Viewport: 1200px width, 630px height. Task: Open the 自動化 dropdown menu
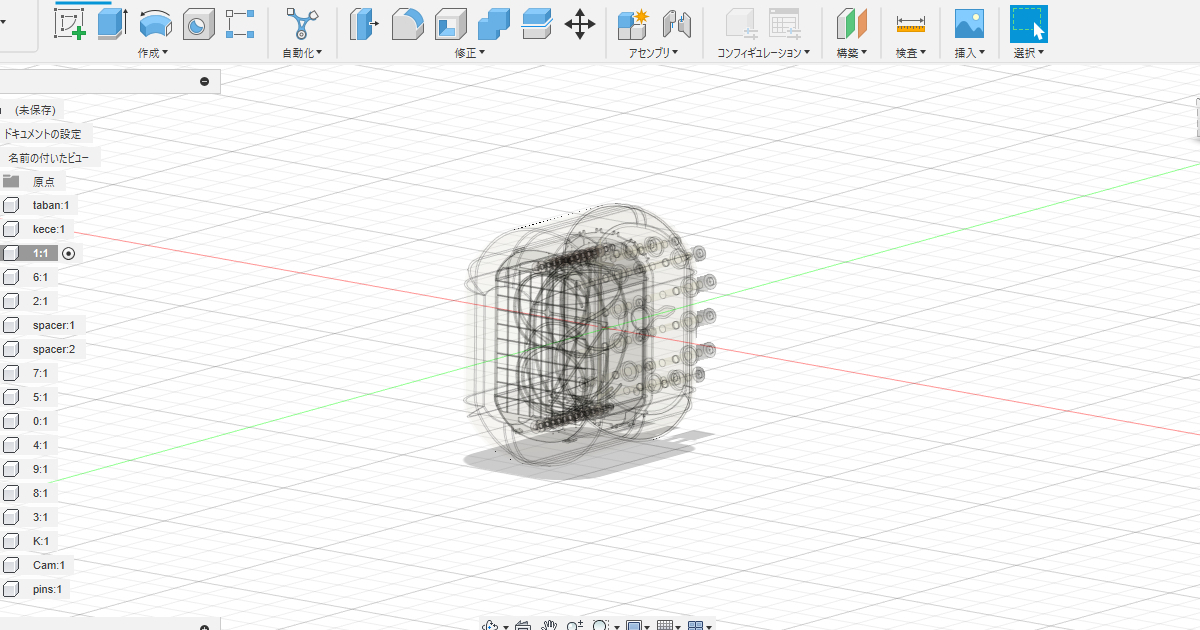pyautogui.click(x=302, y=53)
